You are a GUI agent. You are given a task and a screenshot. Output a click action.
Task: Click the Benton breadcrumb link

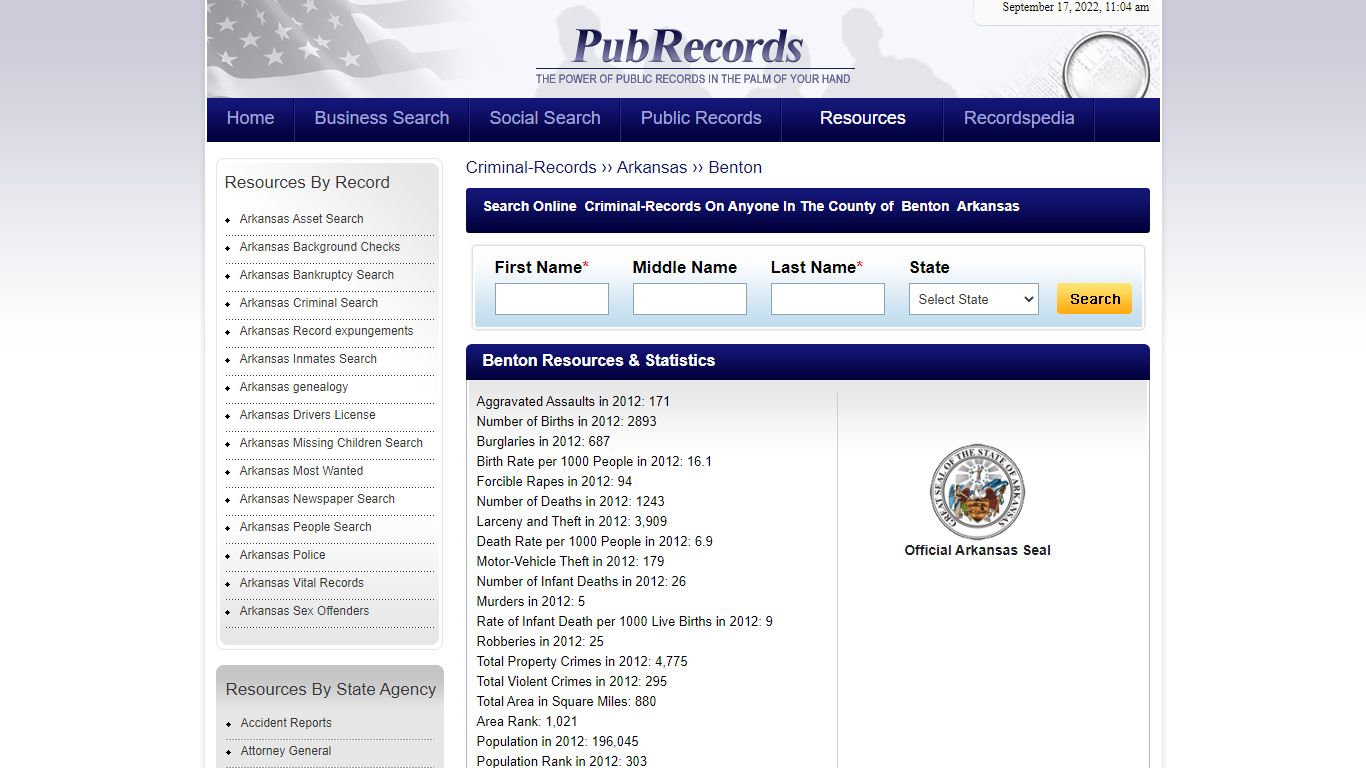[x=735, y=167]
